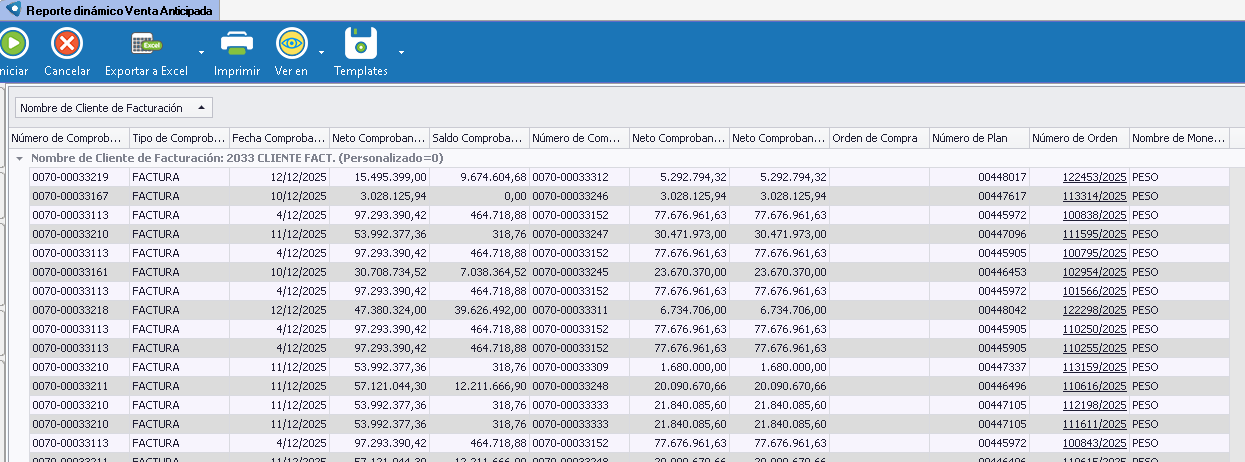The image size is (1245, 462).
Task: Follow the order link 102954/2025
Action: click(x=1094, y=272)
